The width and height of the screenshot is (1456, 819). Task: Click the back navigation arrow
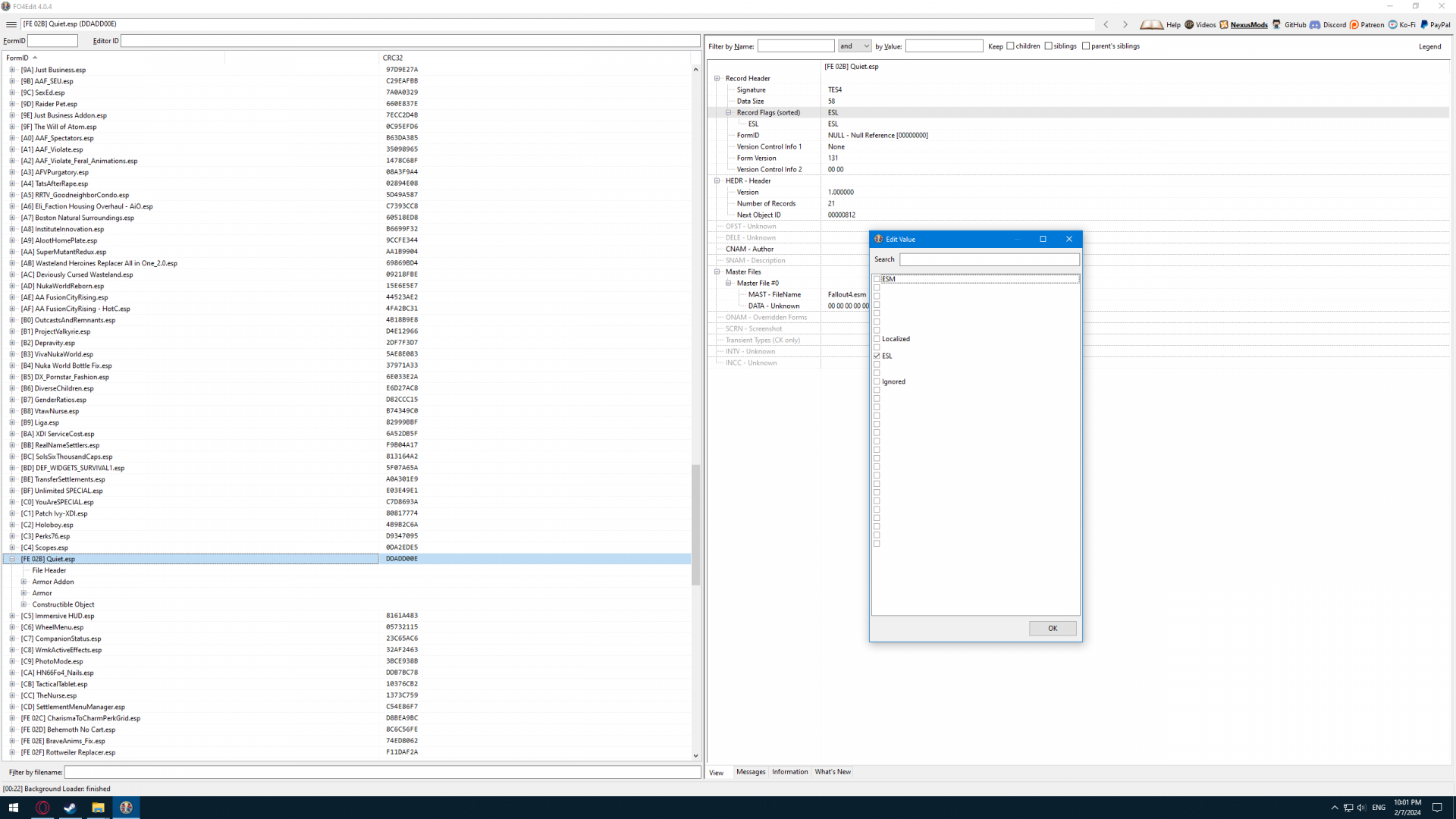point(1106,24)
